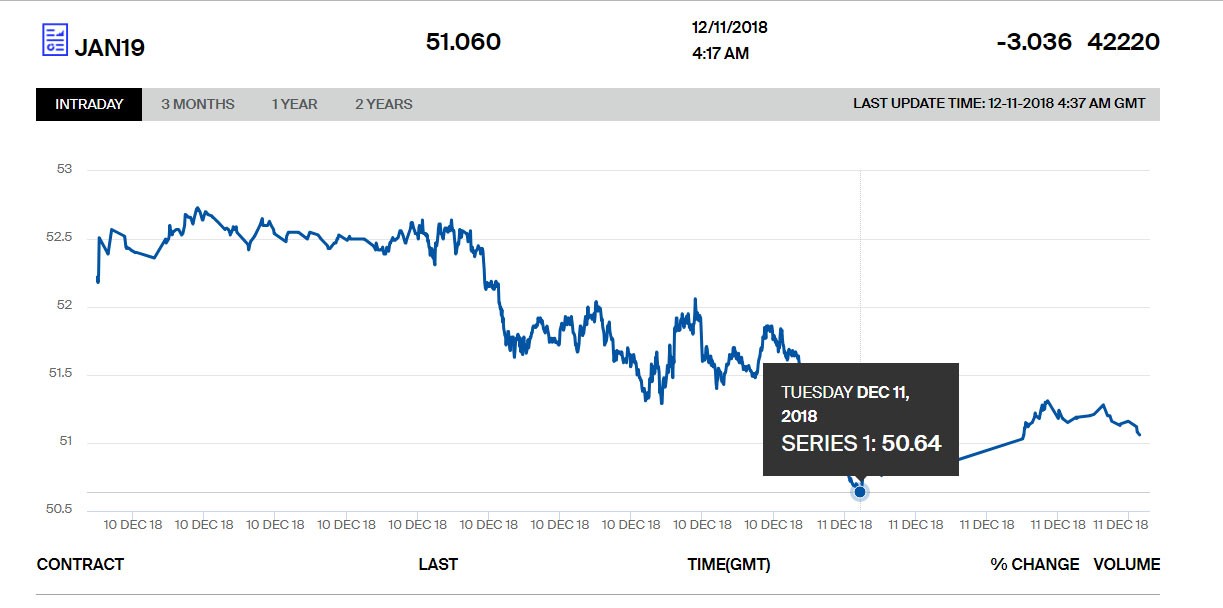Click the volume figure 42220
Image resolution: width=1223 pixels, height=608 pixels.
click(1124, 42)
